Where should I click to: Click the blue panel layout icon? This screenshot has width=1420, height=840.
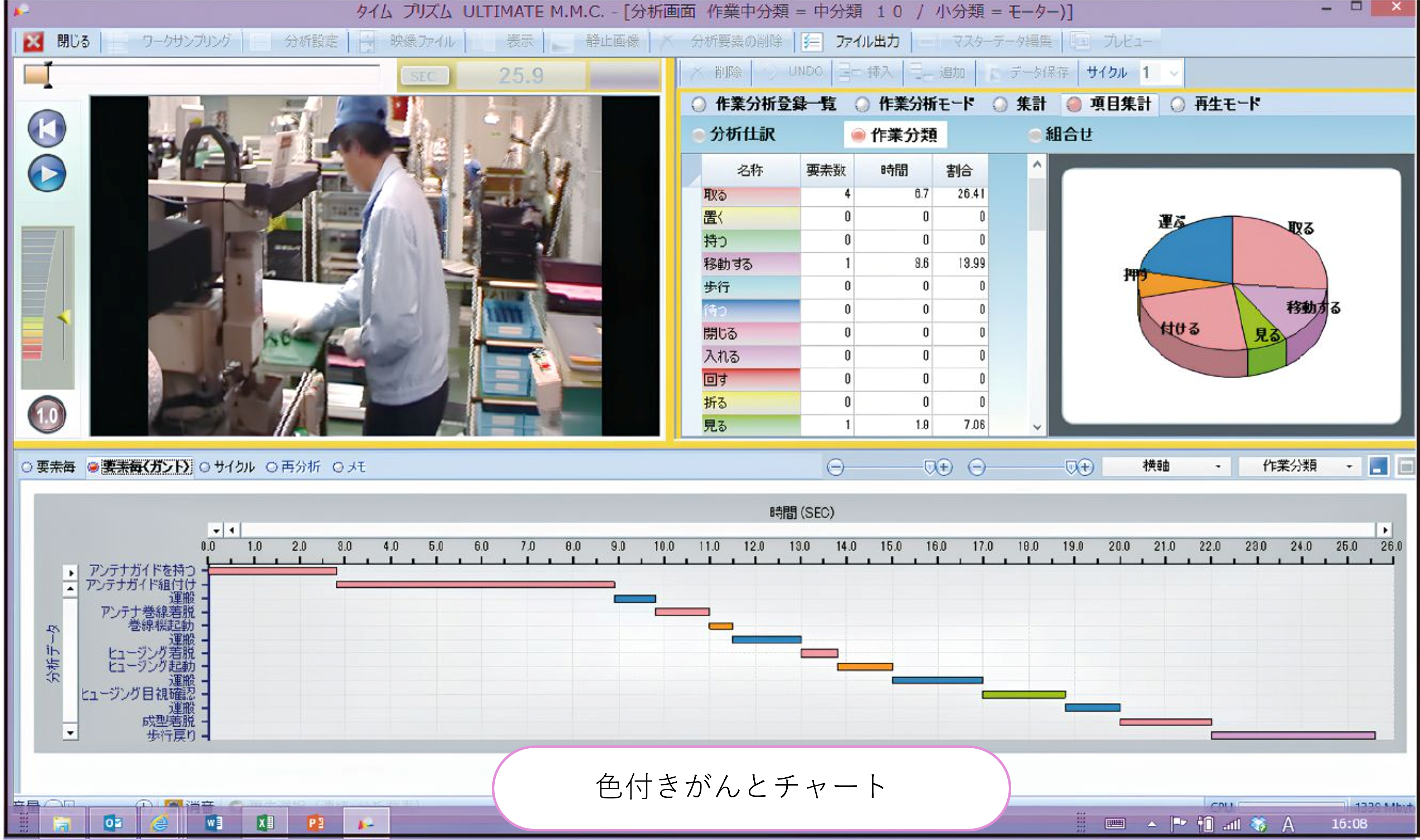tap(1378, 467)
